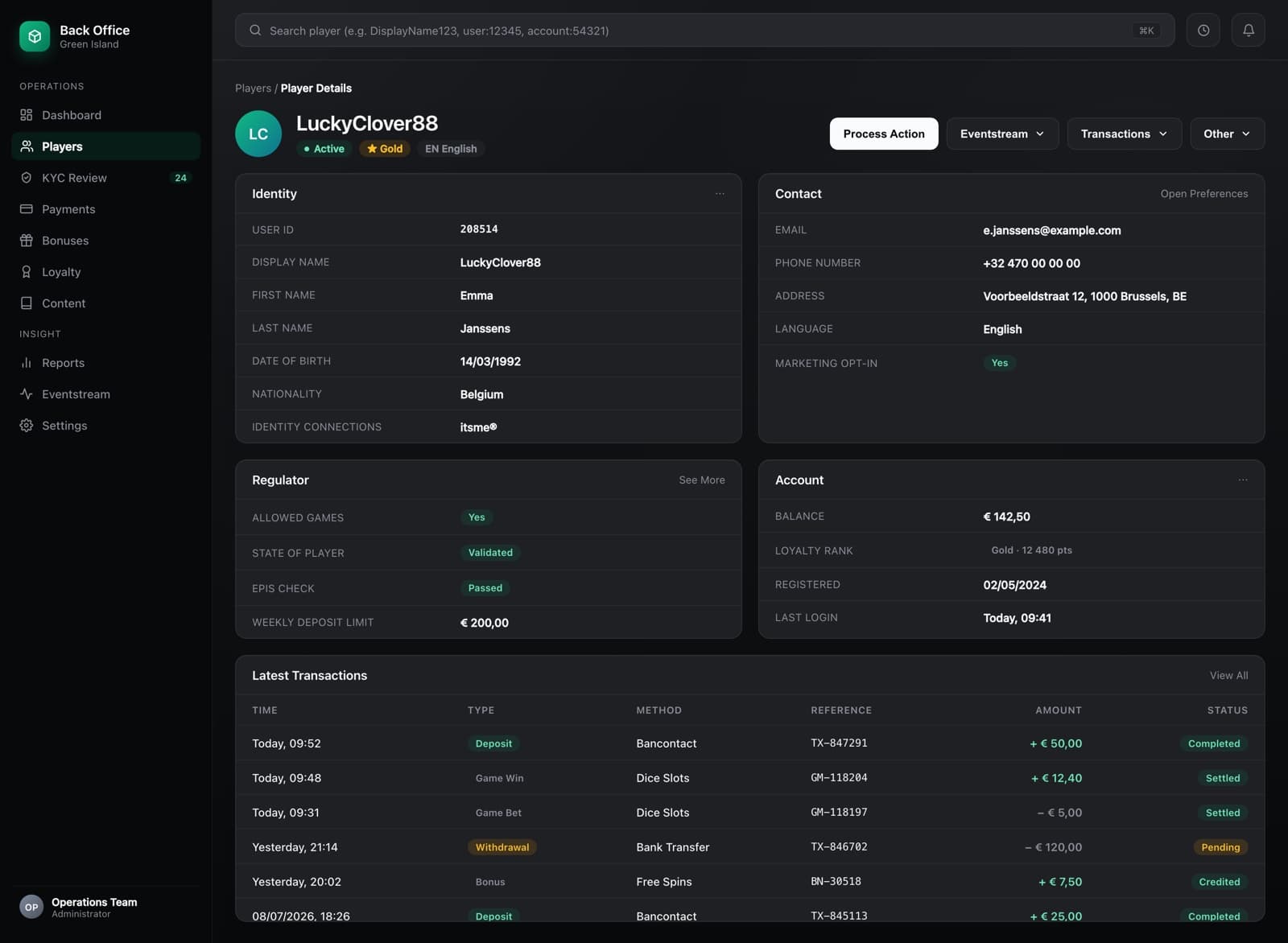Click the EPIS check Passed badge
The height and width of the screenshot is (943, 1288).
tap(485, 588)
